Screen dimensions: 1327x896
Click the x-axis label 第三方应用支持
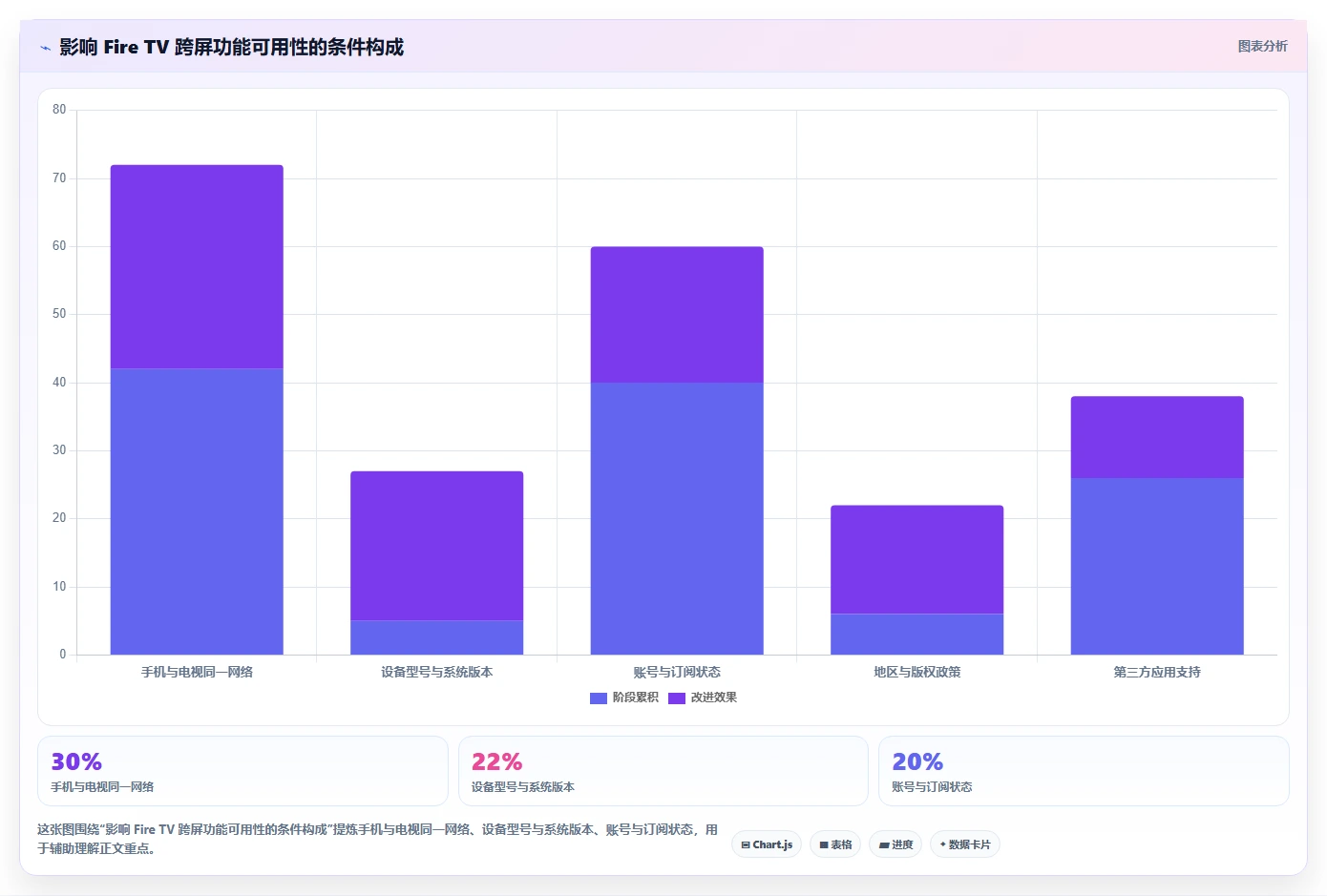(1157, 672)
